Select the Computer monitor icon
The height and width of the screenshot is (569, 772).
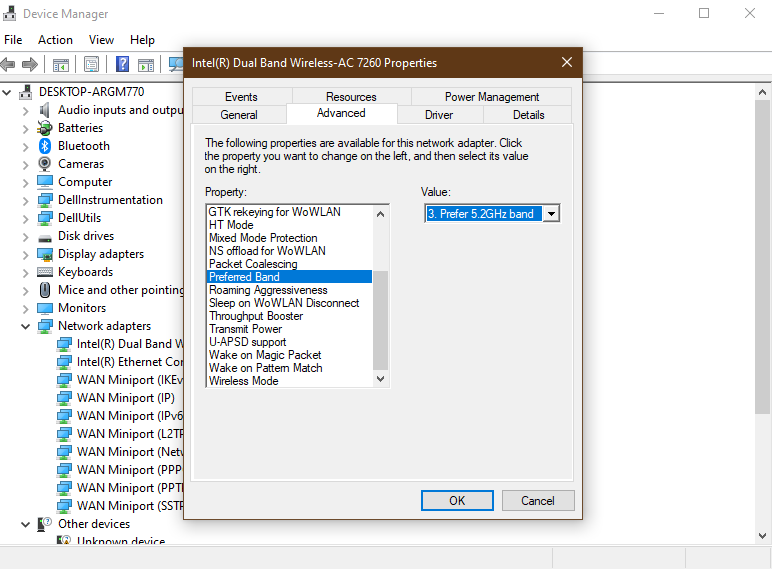(45, 182)
